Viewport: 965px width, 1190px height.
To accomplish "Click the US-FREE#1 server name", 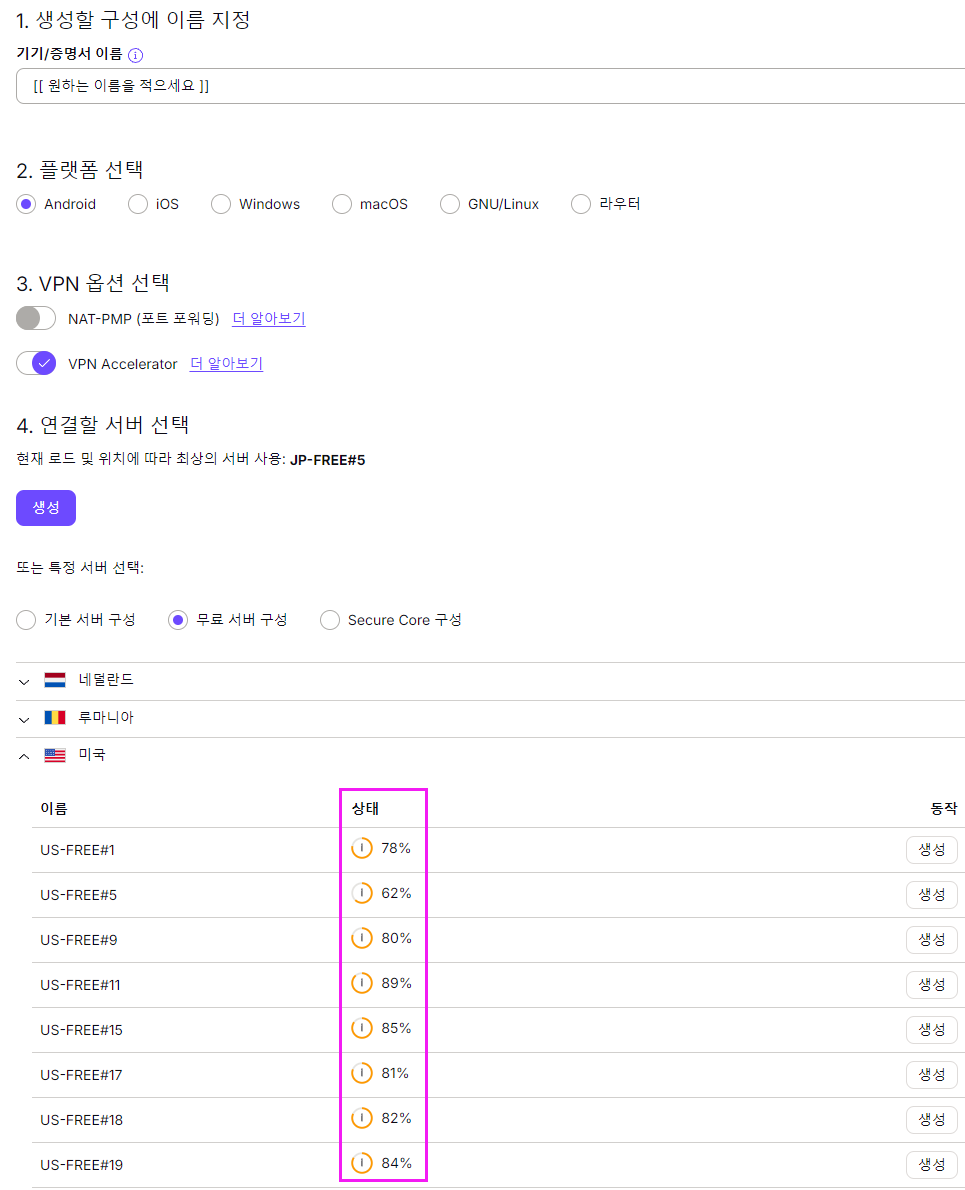I will click(77, 850).
